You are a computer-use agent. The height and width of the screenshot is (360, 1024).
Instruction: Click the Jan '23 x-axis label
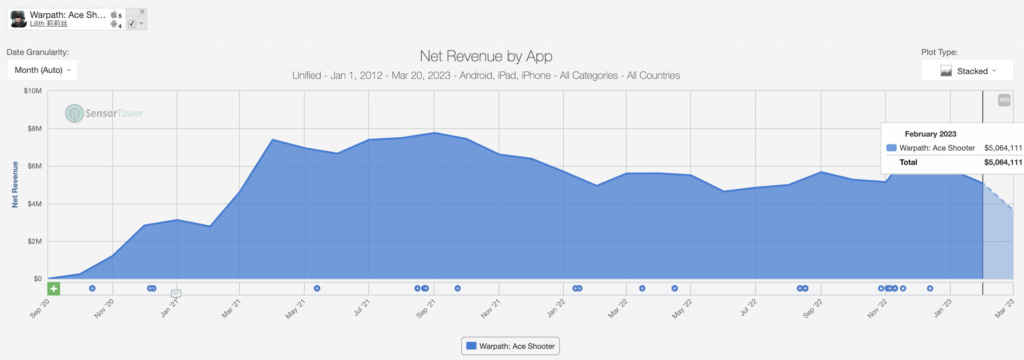(942, 308)
